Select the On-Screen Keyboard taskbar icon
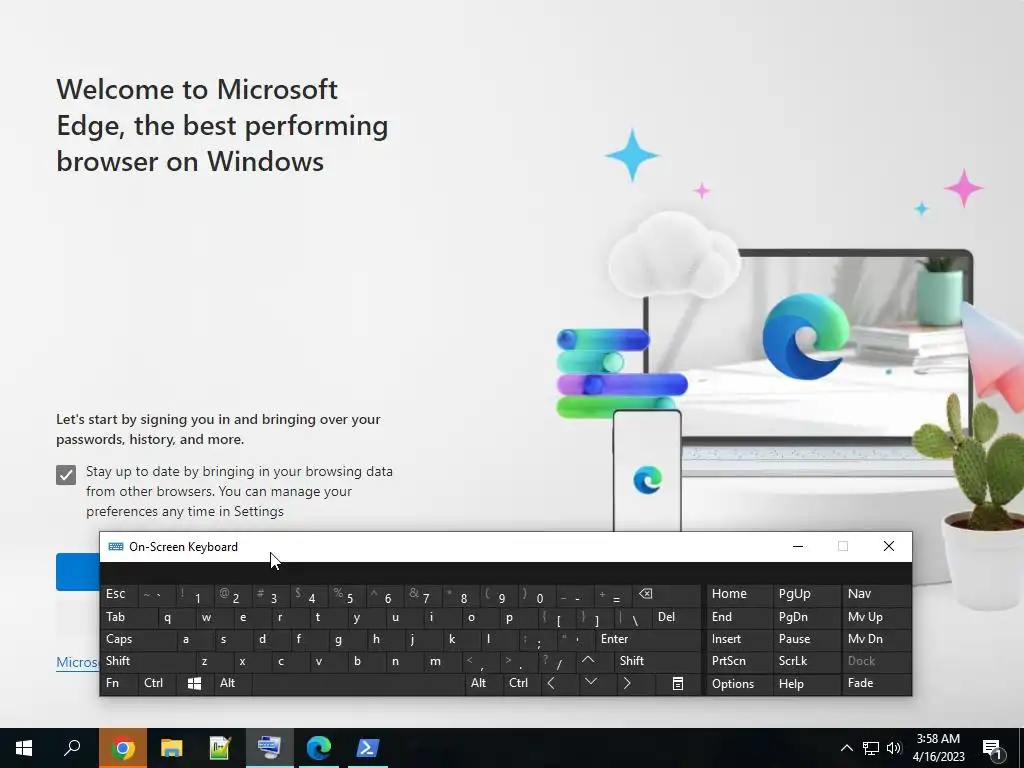Image resolution: width=1024 pixels, height=768 pixels. (x=269, y=748)
